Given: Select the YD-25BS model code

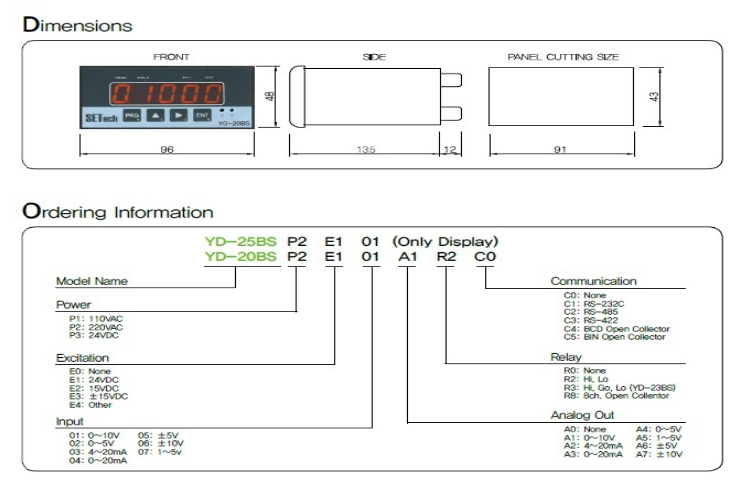Looking at the screenshot, I should [239, 241].
